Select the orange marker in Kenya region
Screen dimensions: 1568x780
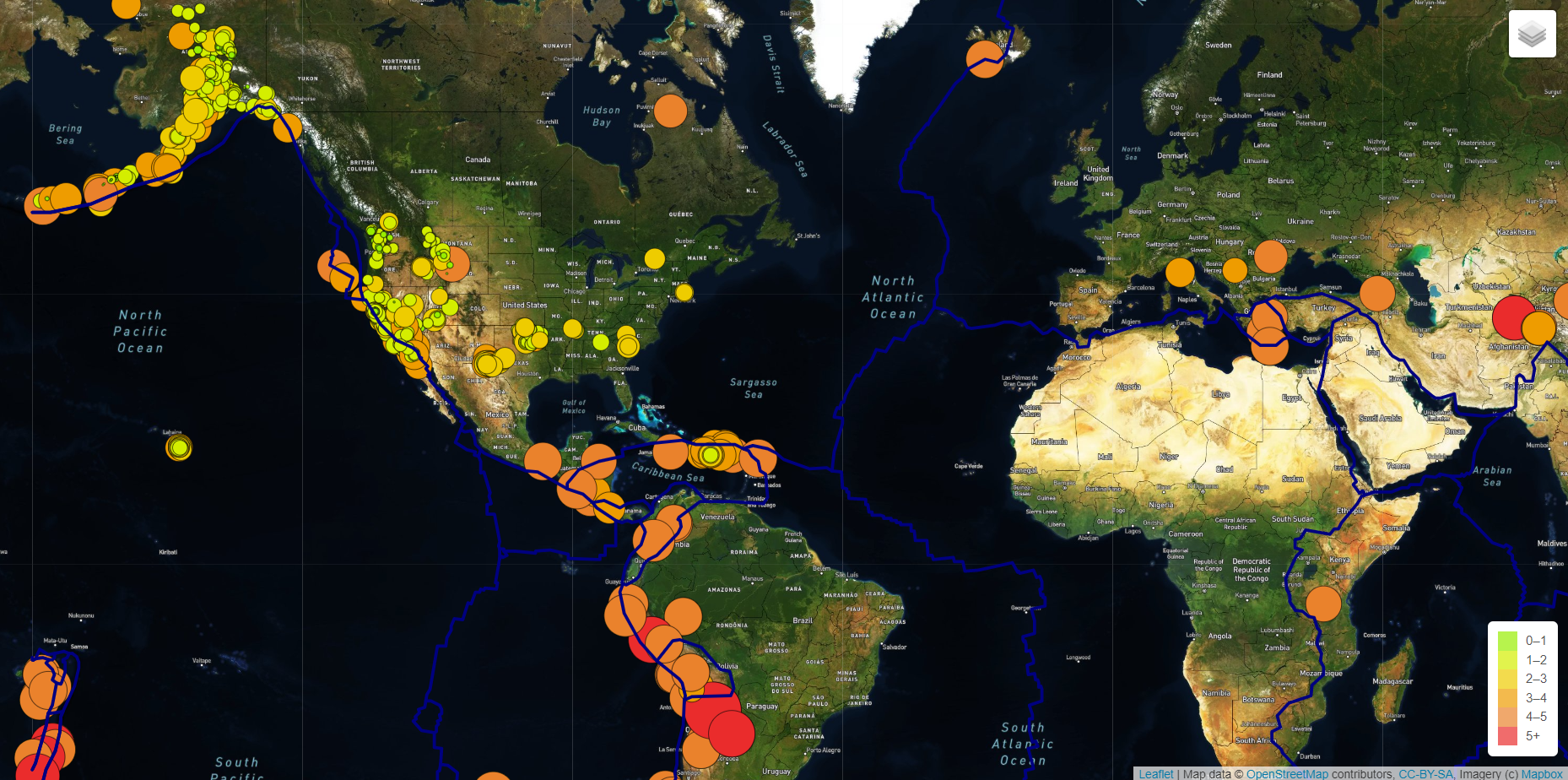click(1323, 604)
